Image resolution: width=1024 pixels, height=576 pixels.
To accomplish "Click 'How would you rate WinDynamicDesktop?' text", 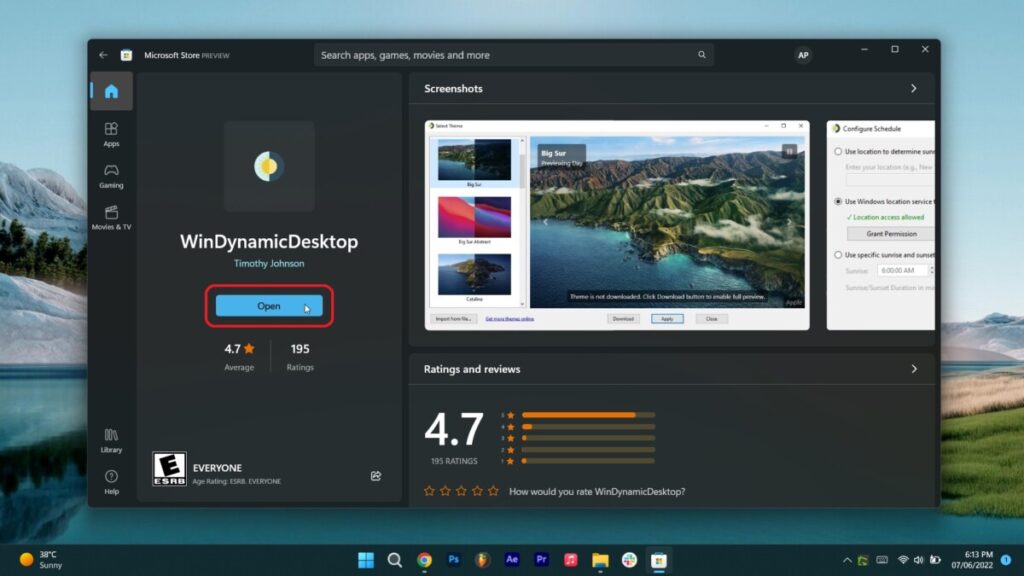I will [597, 492].
